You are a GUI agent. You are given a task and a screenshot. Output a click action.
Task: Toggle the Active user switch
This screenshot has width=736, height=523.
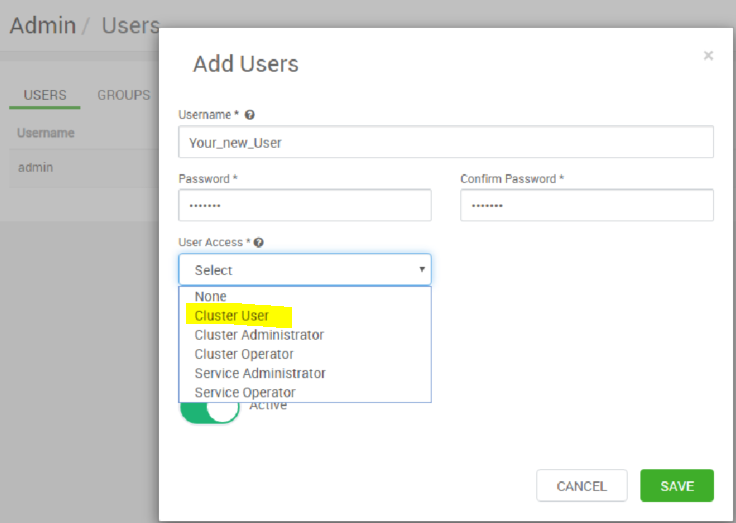coord(210,408)
